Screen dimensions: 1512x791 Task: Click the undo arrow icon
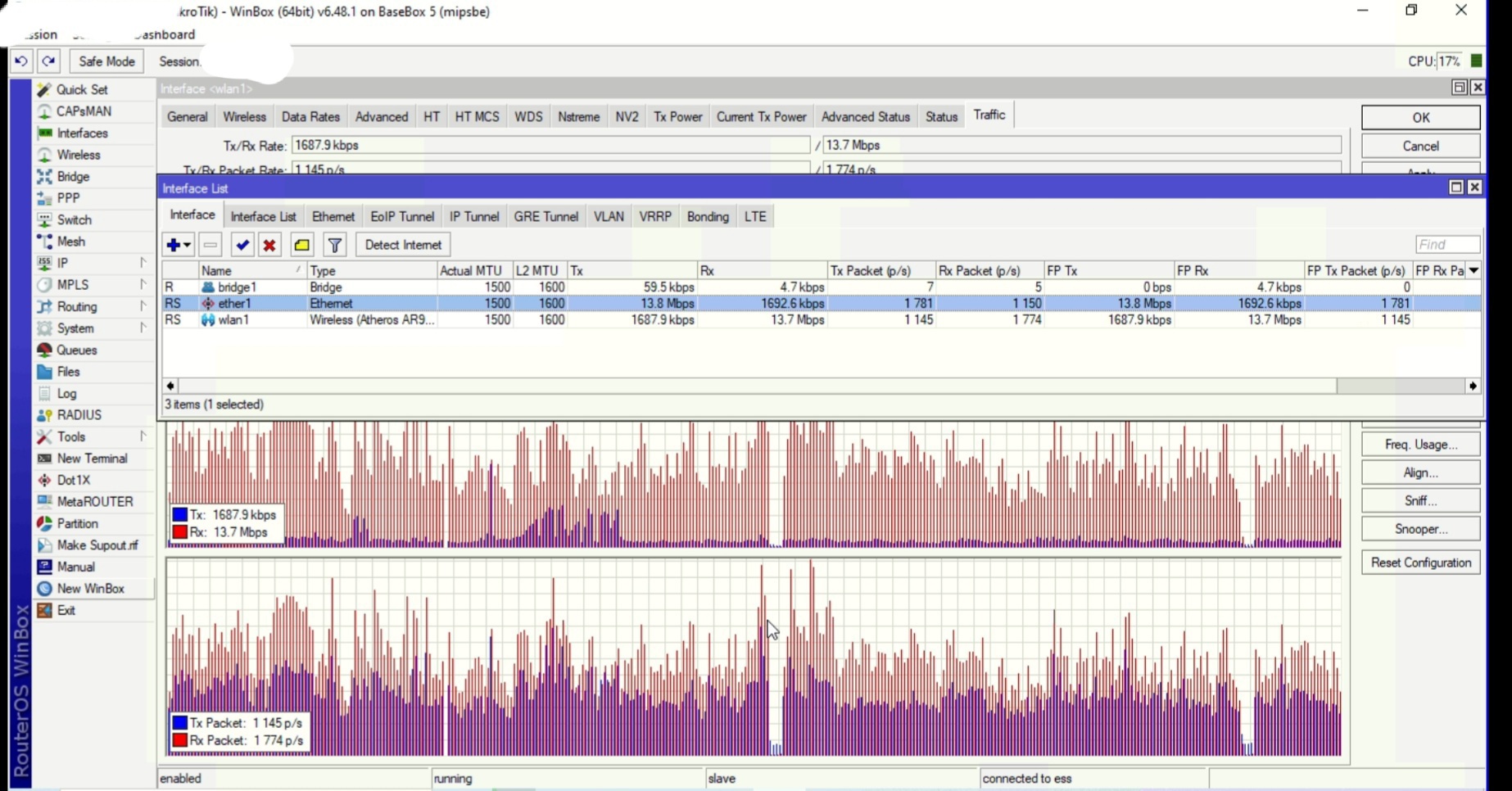pyautogui.click(x=21, y=61)
